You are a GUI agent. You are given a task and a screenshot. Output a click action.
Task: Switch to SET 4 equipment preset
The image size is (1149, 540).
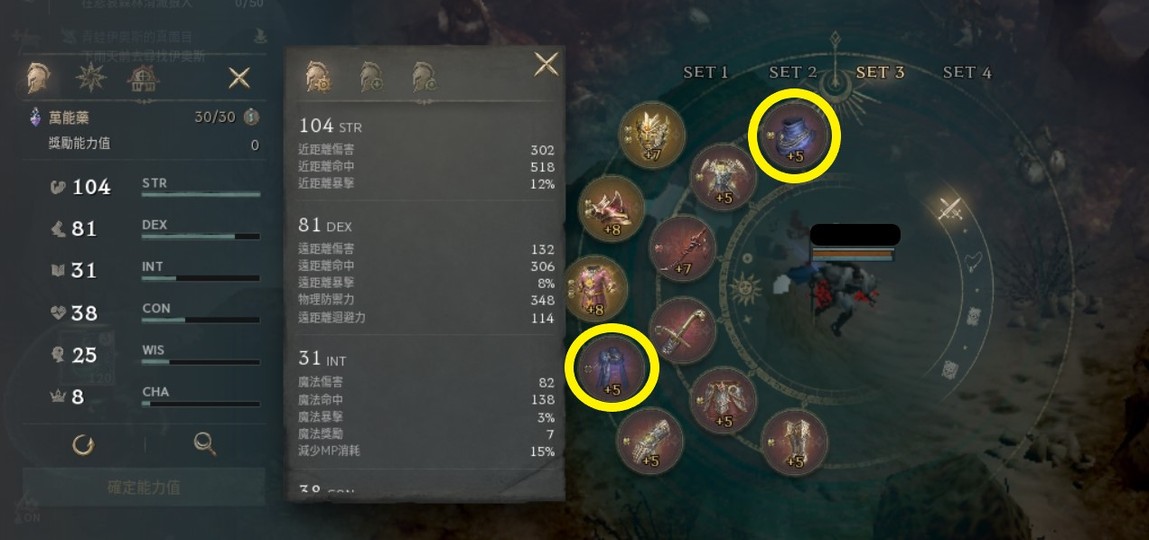(x=967, y=72)
